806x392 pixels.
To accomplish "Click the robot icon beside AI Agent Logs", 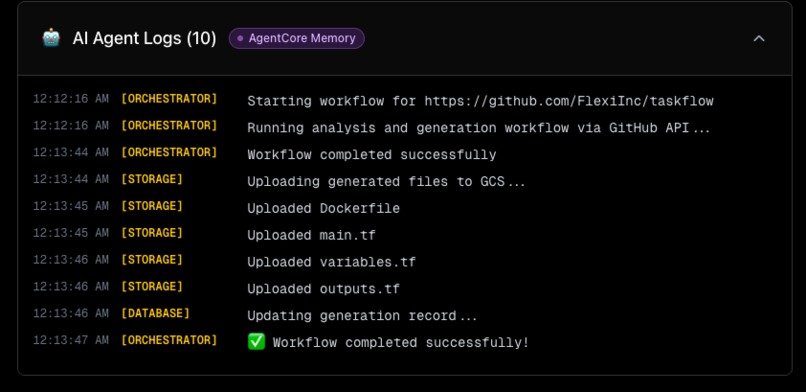I will (x=51, y=38).
